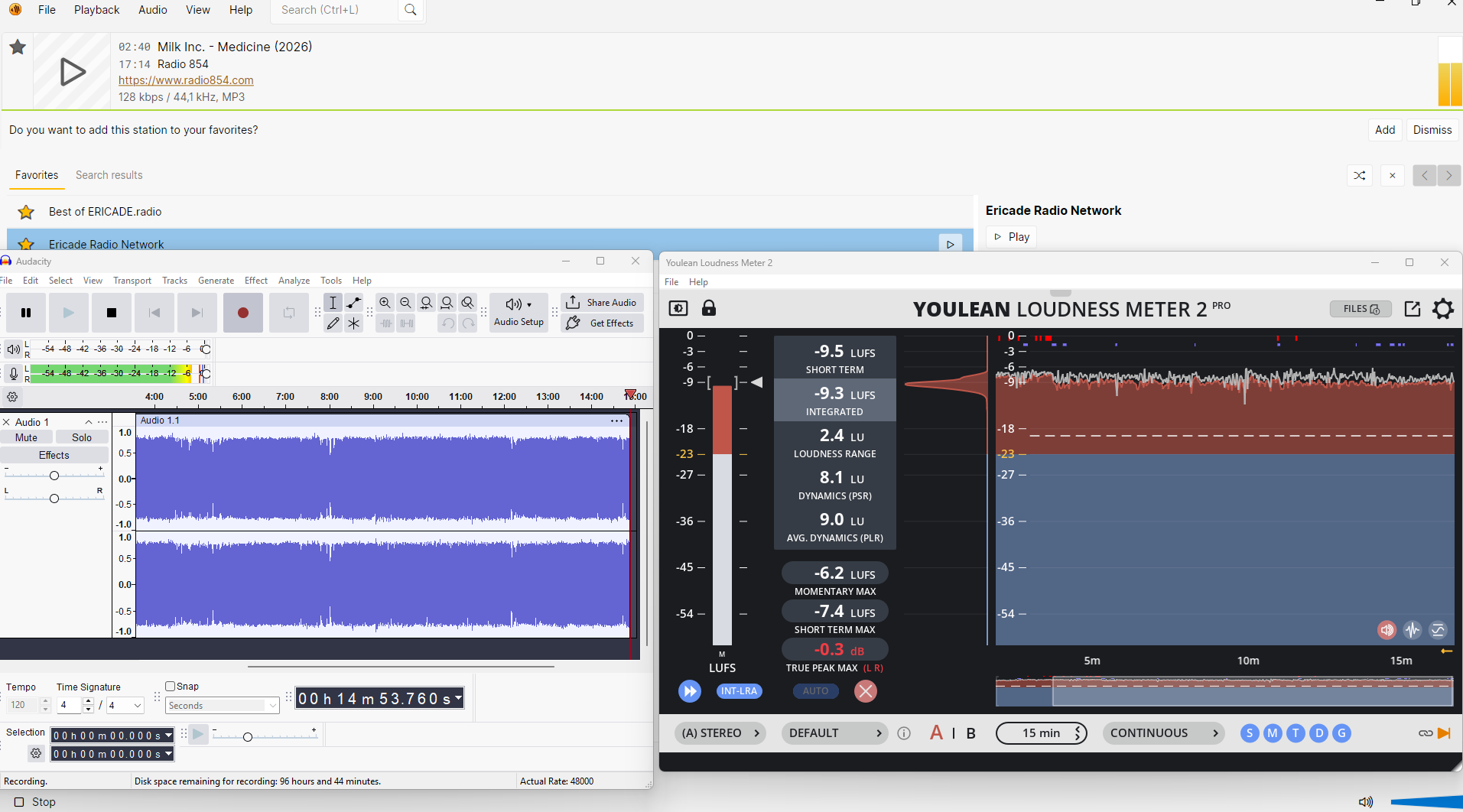Zoom in on the Audacity timeline
This screenshot has width=1463, height=812.
point(385,303)
